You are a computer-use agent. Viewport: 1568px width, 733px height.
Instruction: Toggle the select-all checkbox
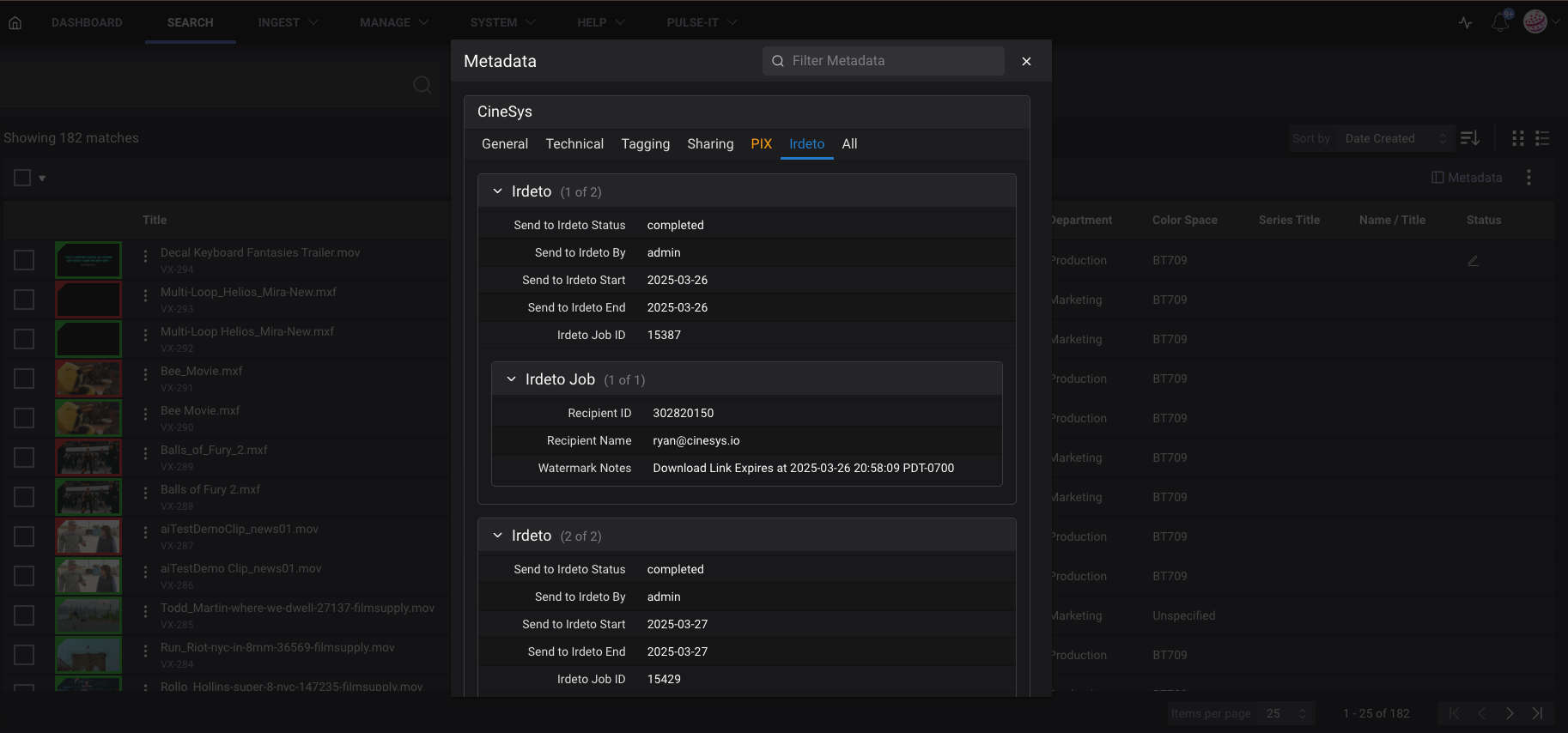click(22, 178)
